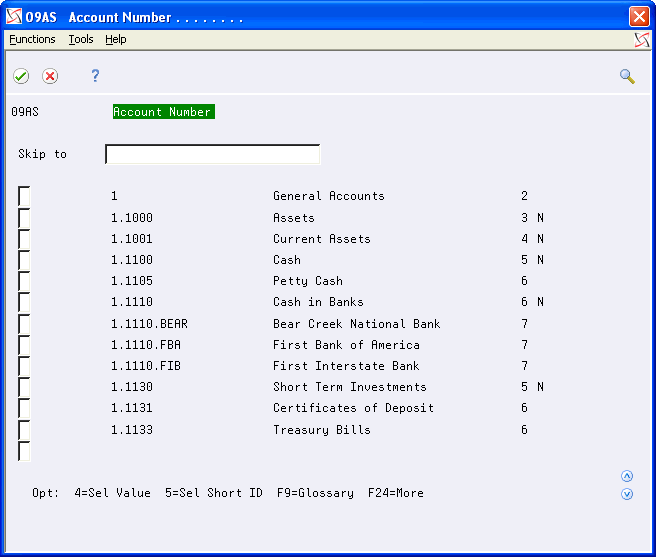Open the Functions menu
Image resolution: width=656 pixels, height=557 pixels.
32,39
